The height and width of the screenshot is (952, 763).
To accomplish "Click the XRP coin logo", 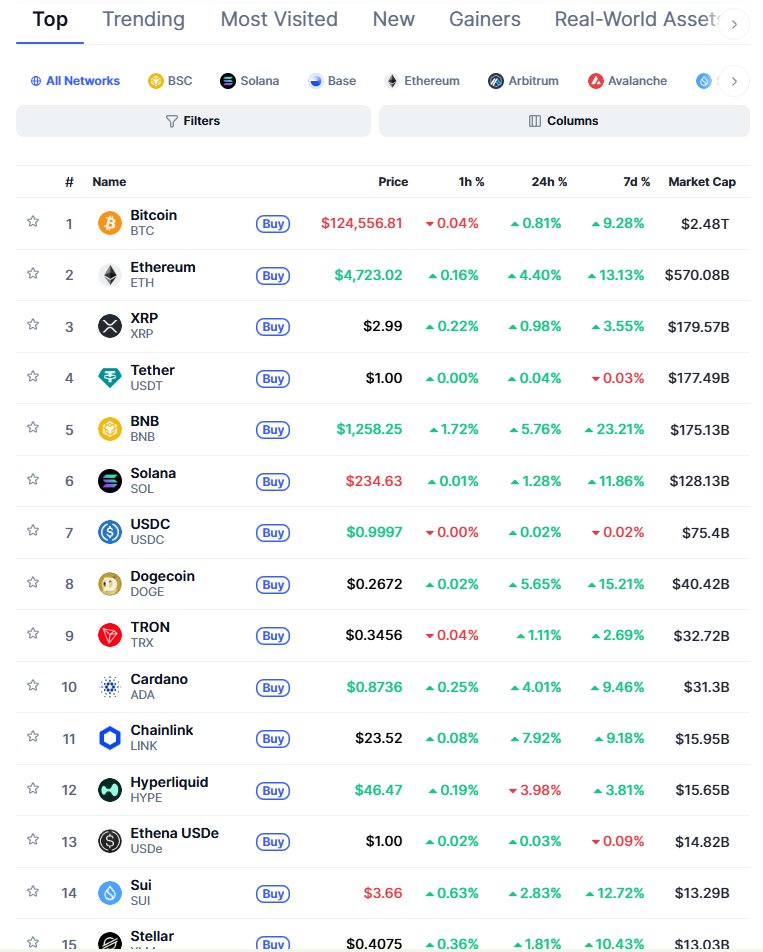I will click(110, 326).
